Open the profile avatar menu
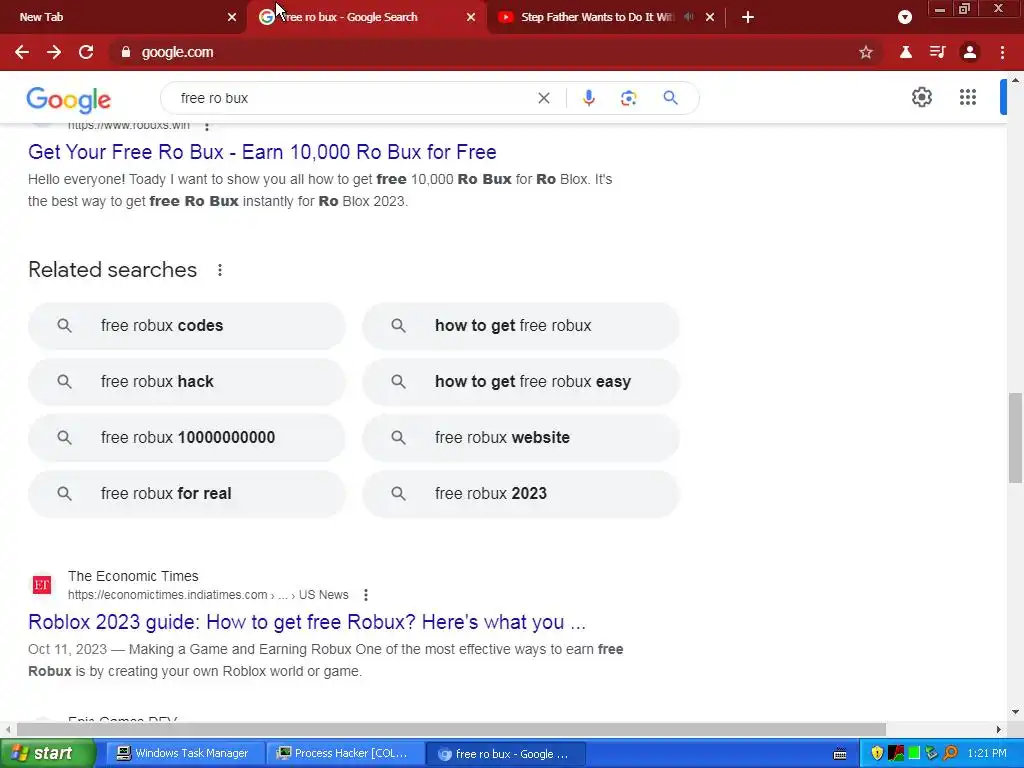 [970, 52]
